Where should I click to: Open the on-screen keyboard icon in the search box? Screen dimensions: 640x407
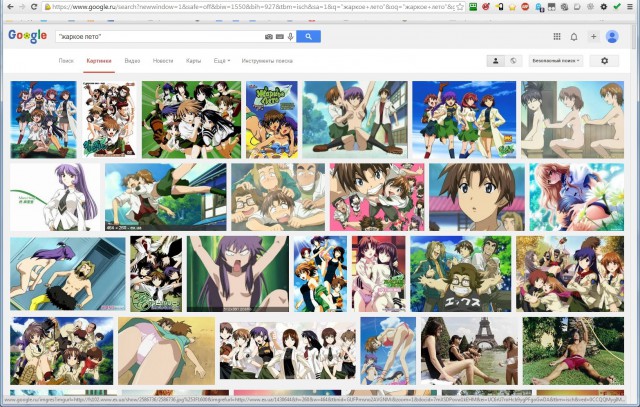click(280, 37)
